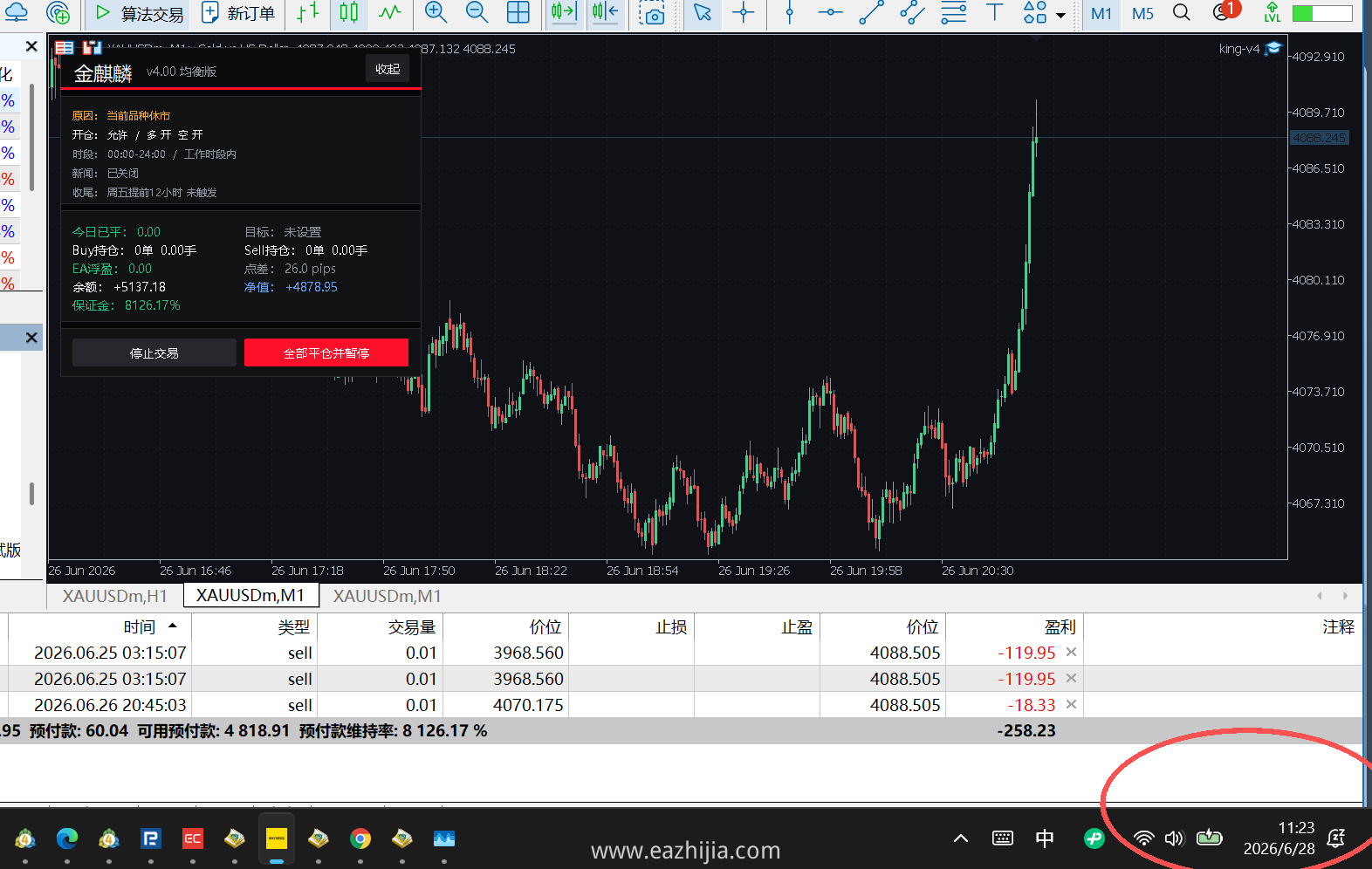Select the horizontal line drawing tool
The width and height of the screenshot is (1372, 869).
[x=830, y=12]
